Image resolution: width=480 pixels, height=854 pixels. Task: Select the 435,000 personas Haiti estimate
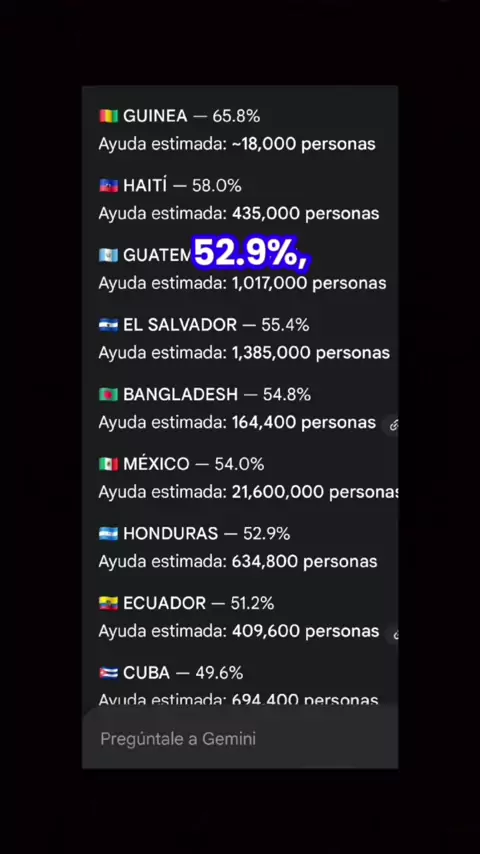(305, 214)
